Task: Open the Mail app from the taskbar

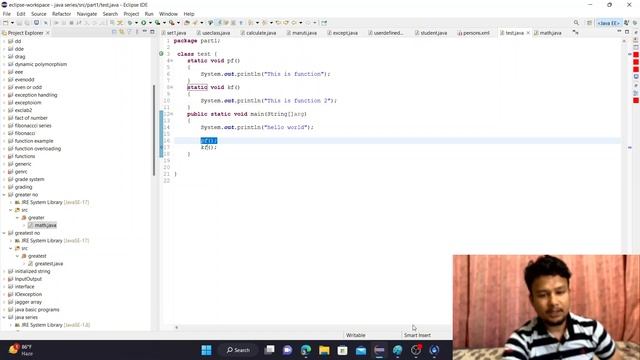Action: point(361,350)
